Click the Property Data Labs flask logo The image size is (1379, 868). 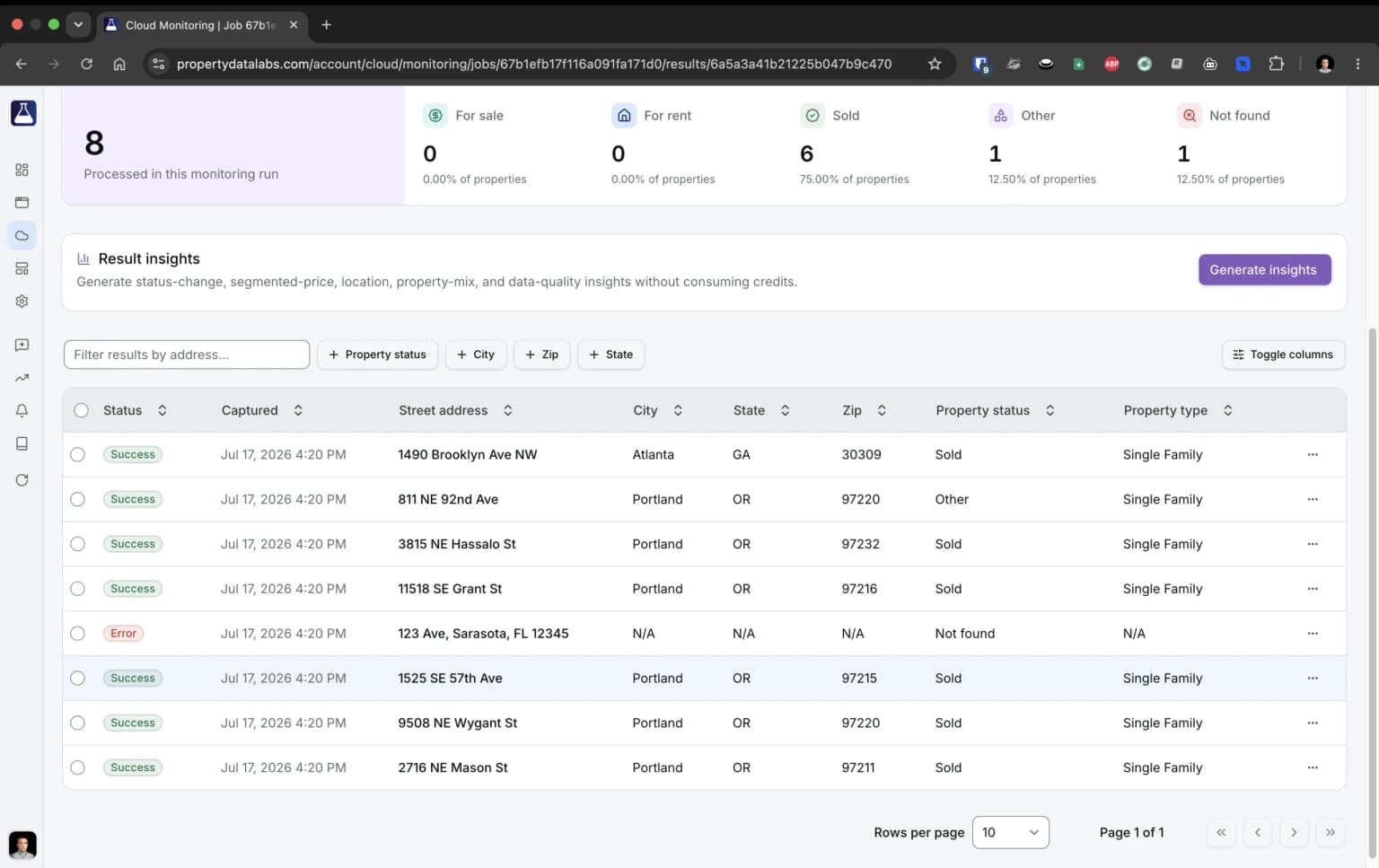(x=22, y=112)
